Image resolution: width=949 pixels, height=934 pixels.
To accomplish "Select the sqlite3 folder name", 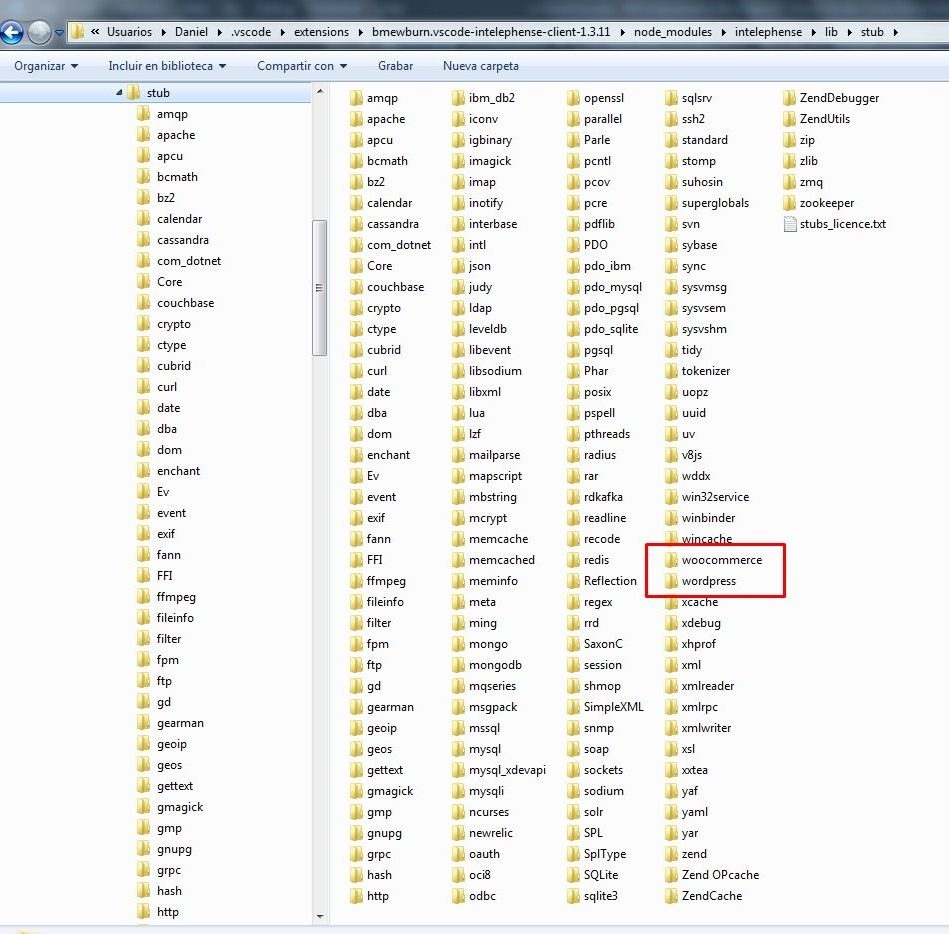I will pyautogui.click(x=600, y=896).
